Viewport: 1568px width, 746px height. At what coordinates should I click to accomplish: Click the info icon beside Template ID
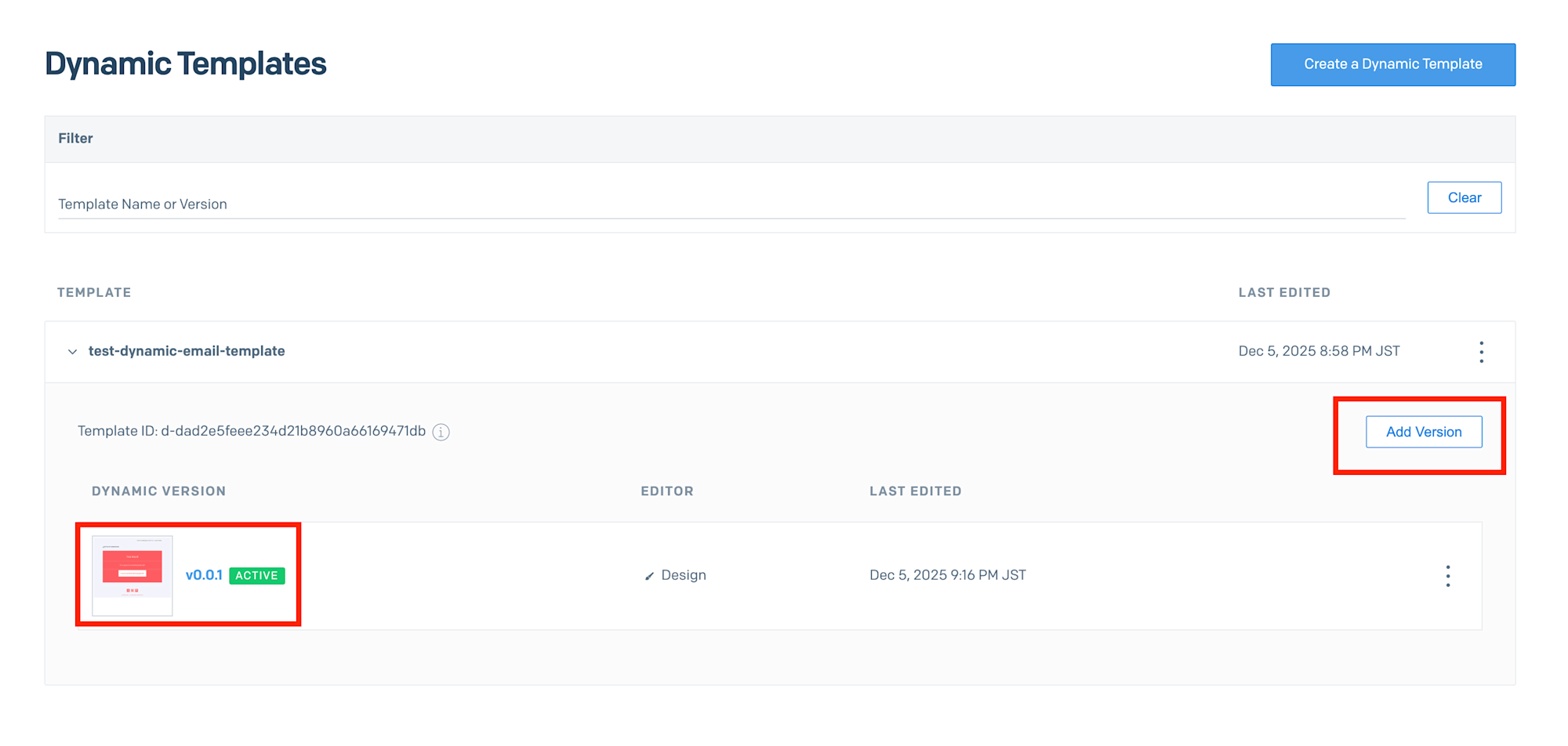(x=441, y=432)
